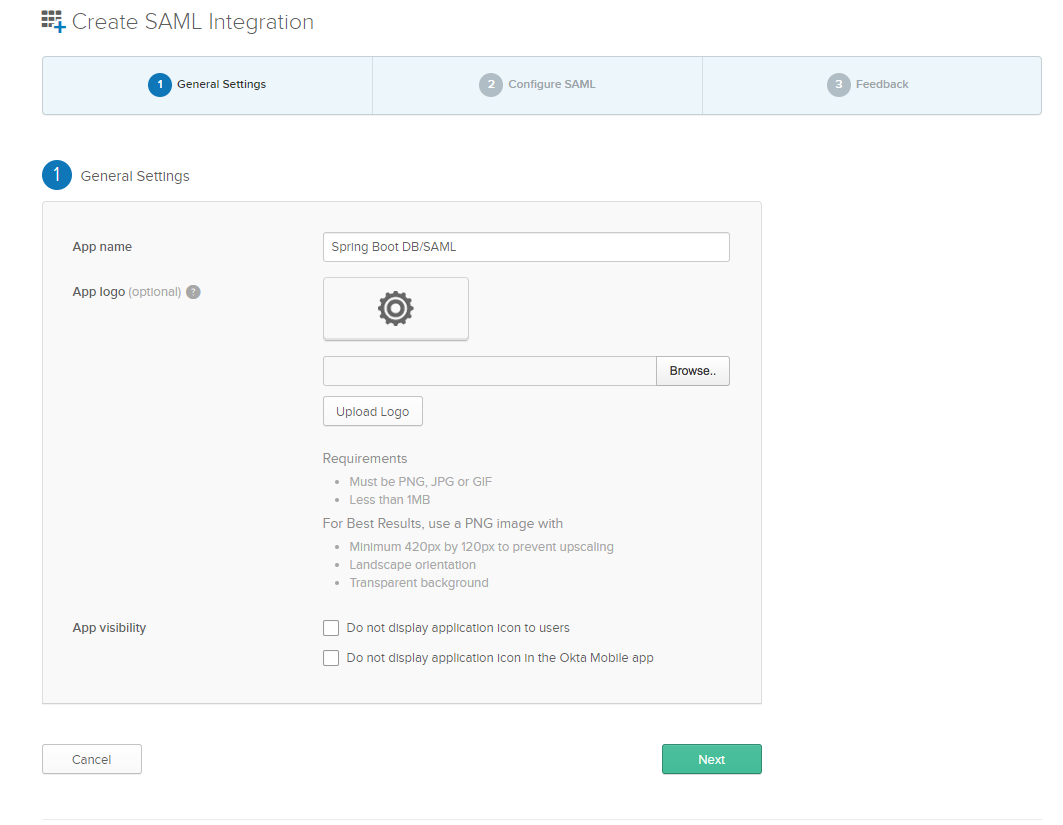The height and width of the screenshot is (825, 1063).
Task: Go to the Configure SAML step tab
Action: tap(551, 85)
